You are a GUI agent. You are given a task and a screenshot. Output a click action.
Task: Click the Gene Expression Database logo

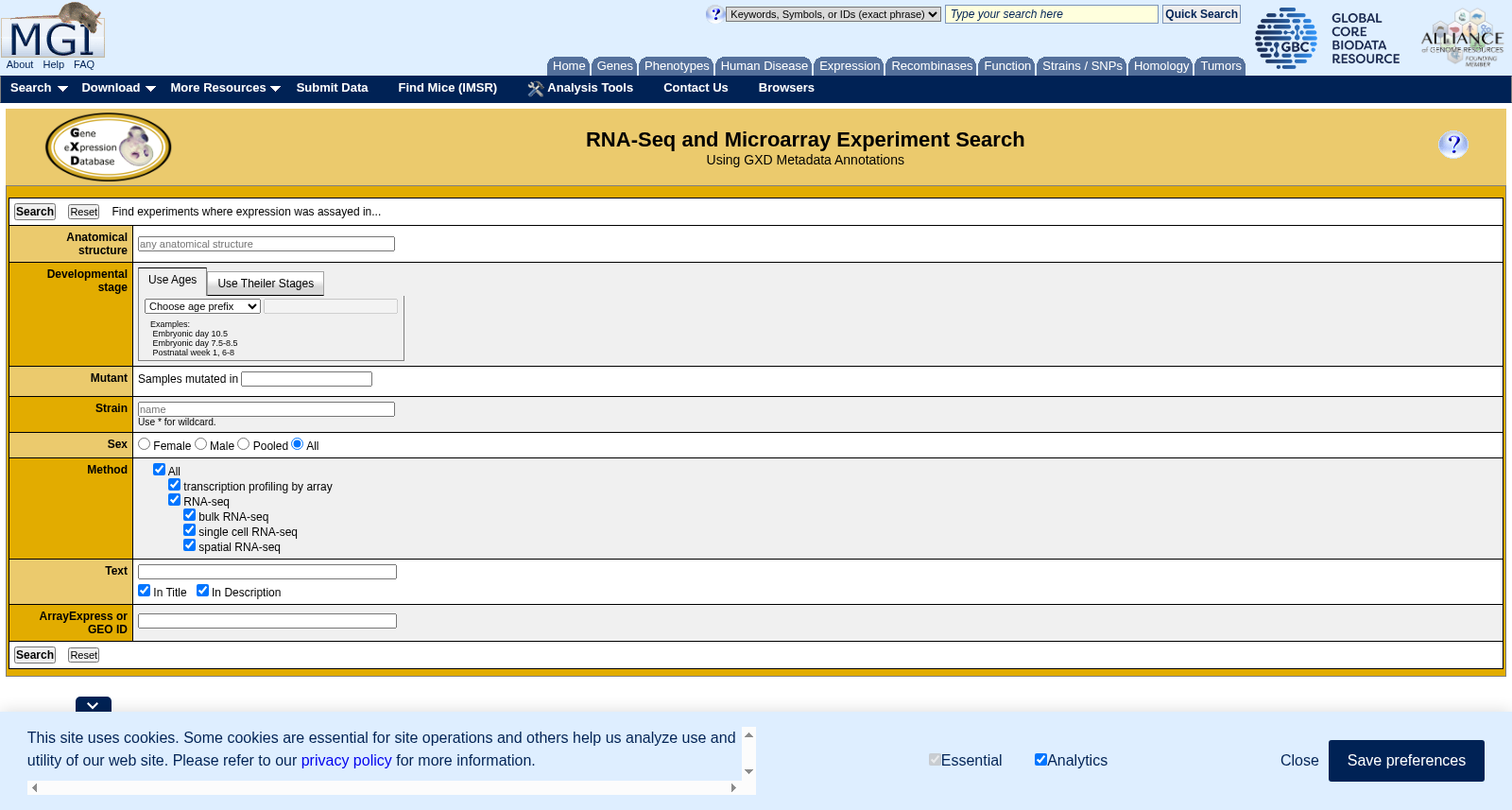[109, 147]
